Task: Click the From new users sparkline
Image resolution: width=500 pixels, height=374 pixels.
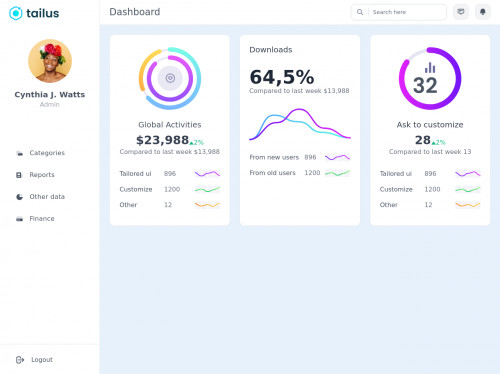Action: [x=337, y=157]
